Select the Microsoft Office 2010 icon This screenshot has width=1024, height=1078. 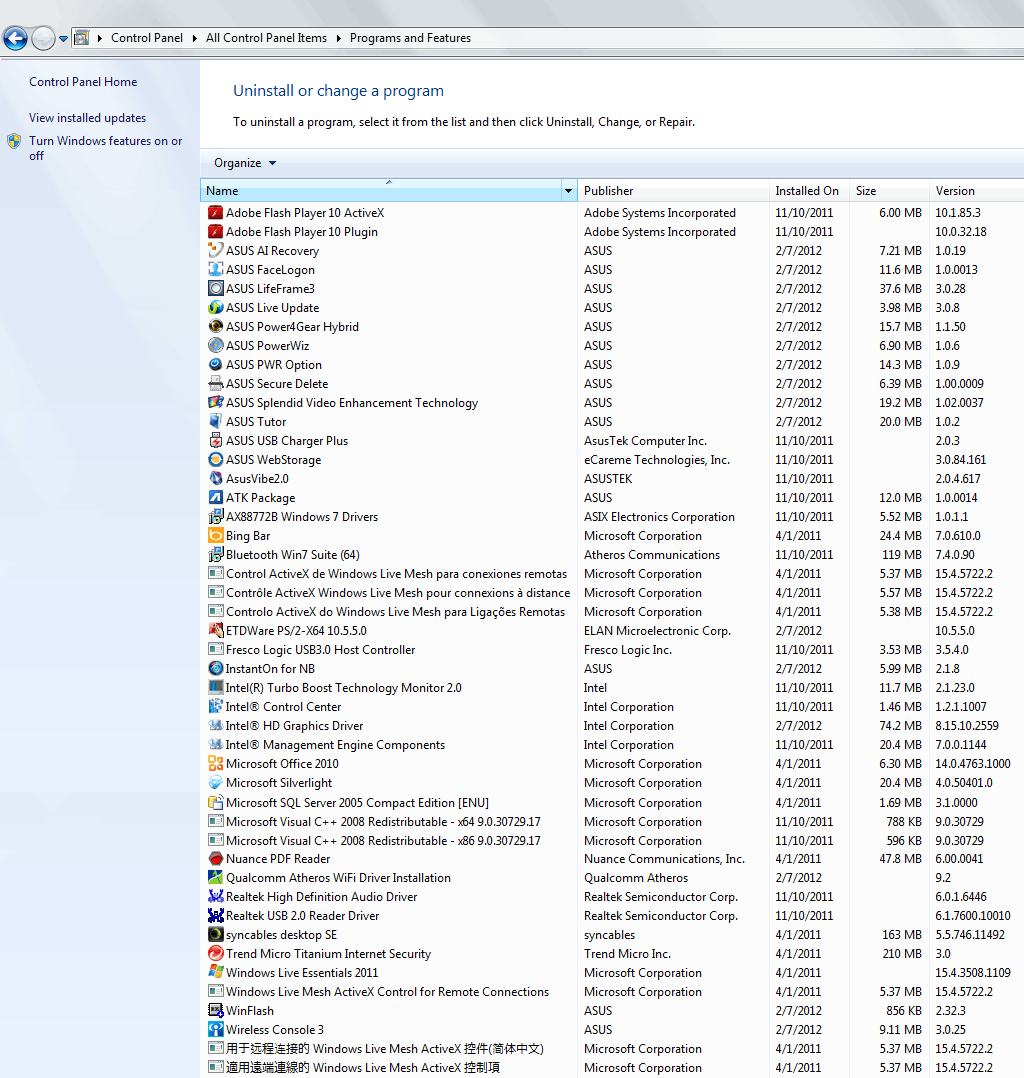coord(216,764)
